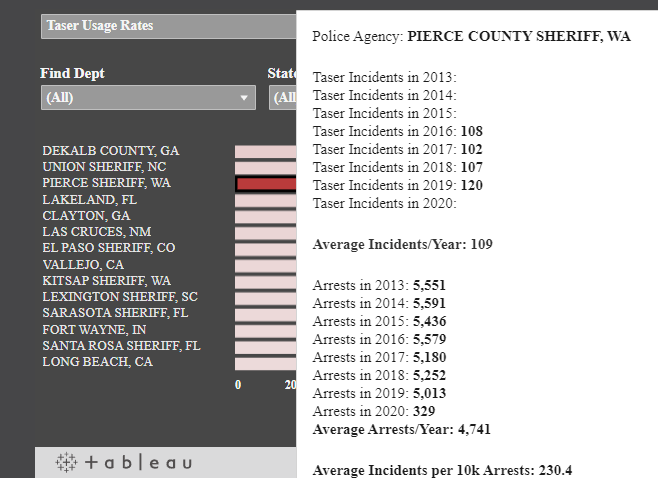Pick the Santa Rosa Sheriff, FL label
The image size is (658, 478).
coord(121,346)
